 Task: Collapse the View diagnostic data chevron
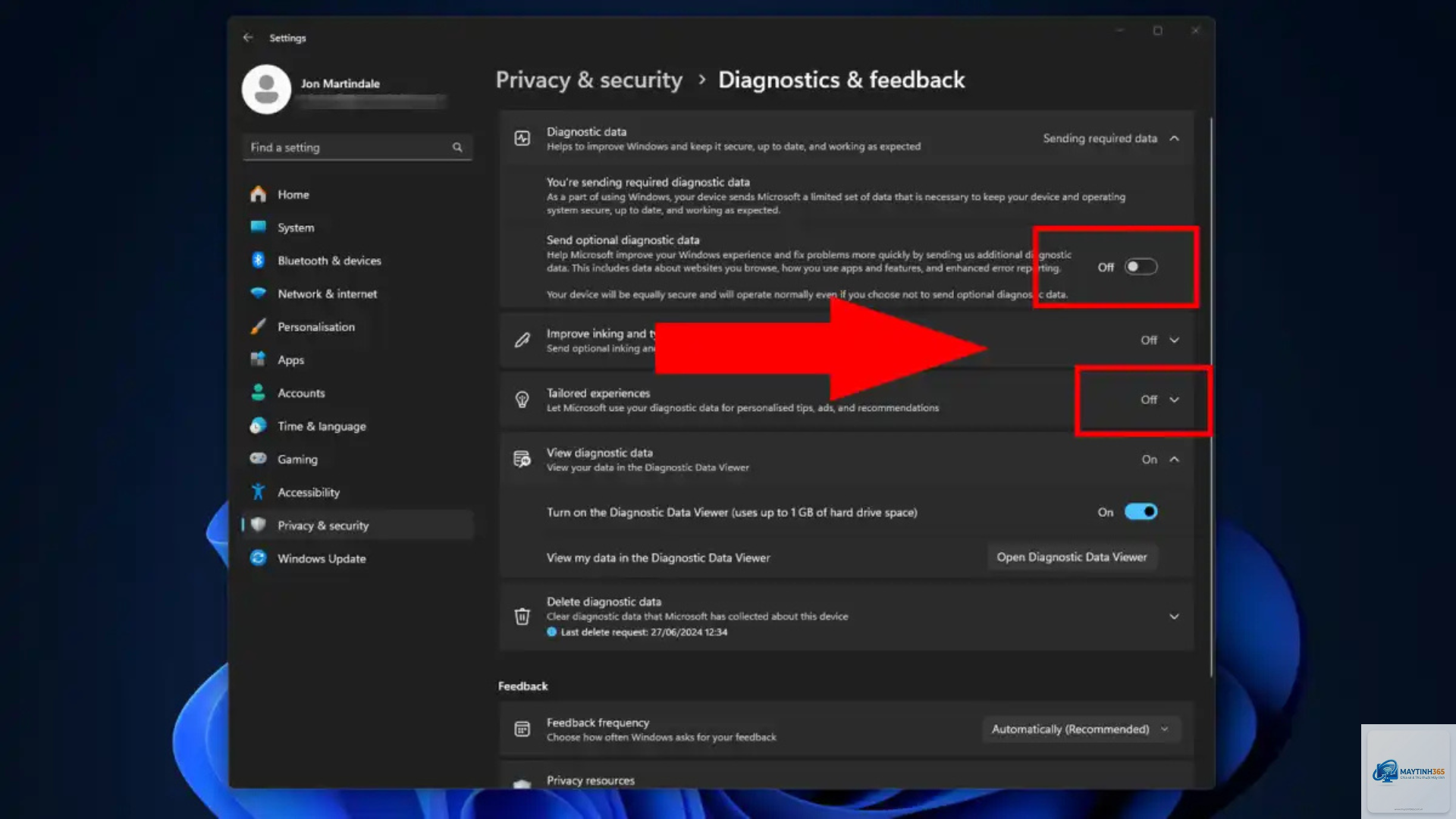1175,459
